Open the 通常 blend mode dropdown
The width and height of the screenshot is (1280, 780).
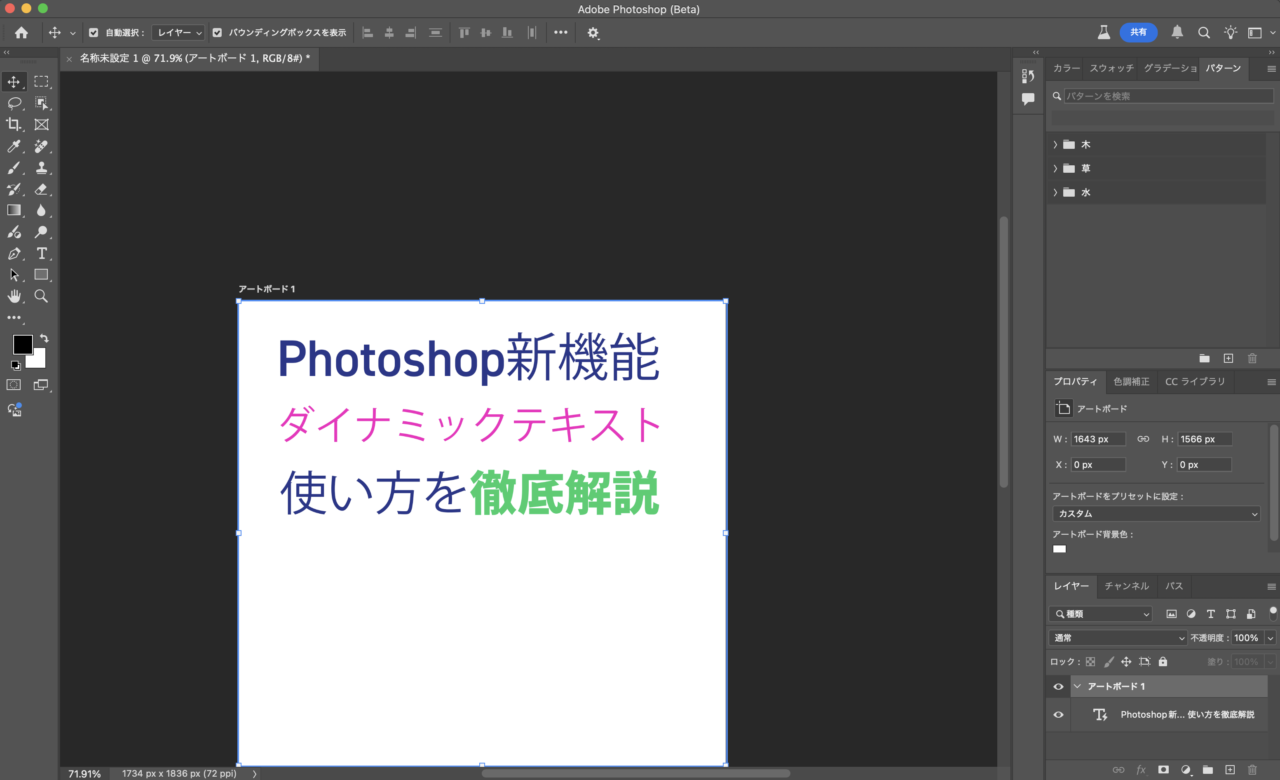point(1118,638)
